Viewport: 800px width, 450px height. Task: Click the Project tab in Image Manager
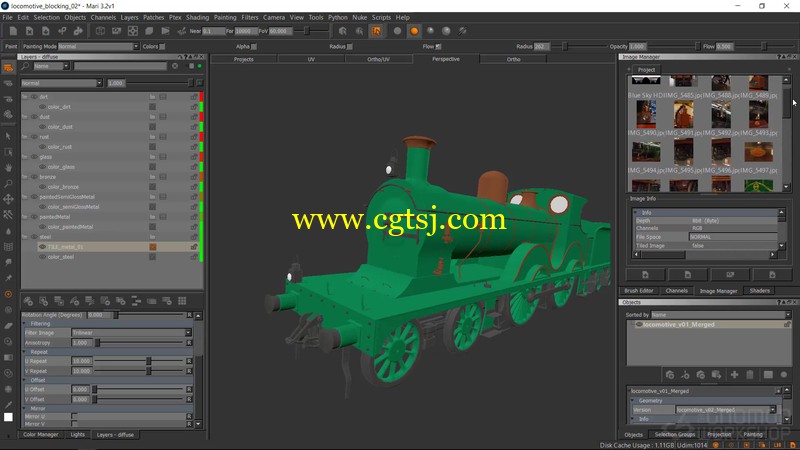tap(646, 70)
